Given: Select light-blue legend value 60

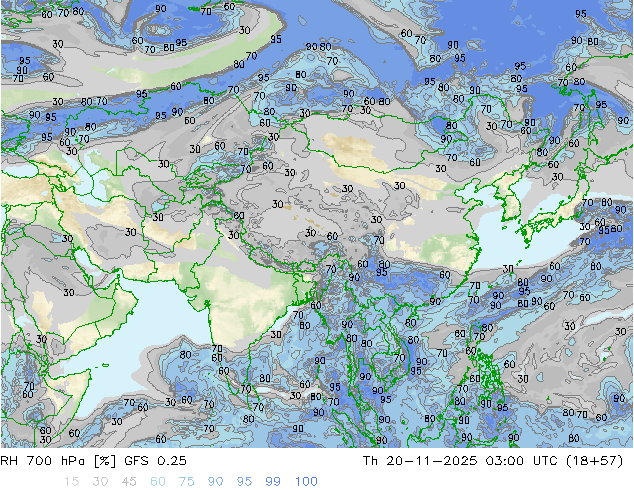Looking at the screenshot, I should (158, 482).
